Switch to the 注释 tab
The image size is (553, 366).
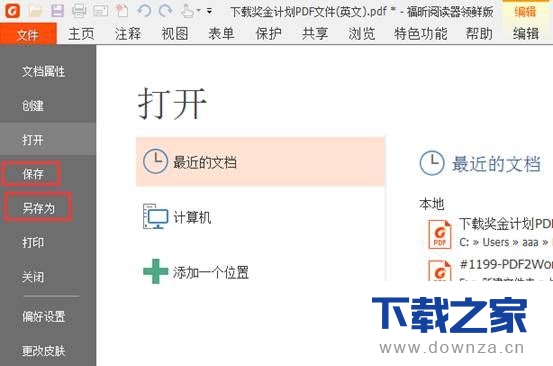128,34
